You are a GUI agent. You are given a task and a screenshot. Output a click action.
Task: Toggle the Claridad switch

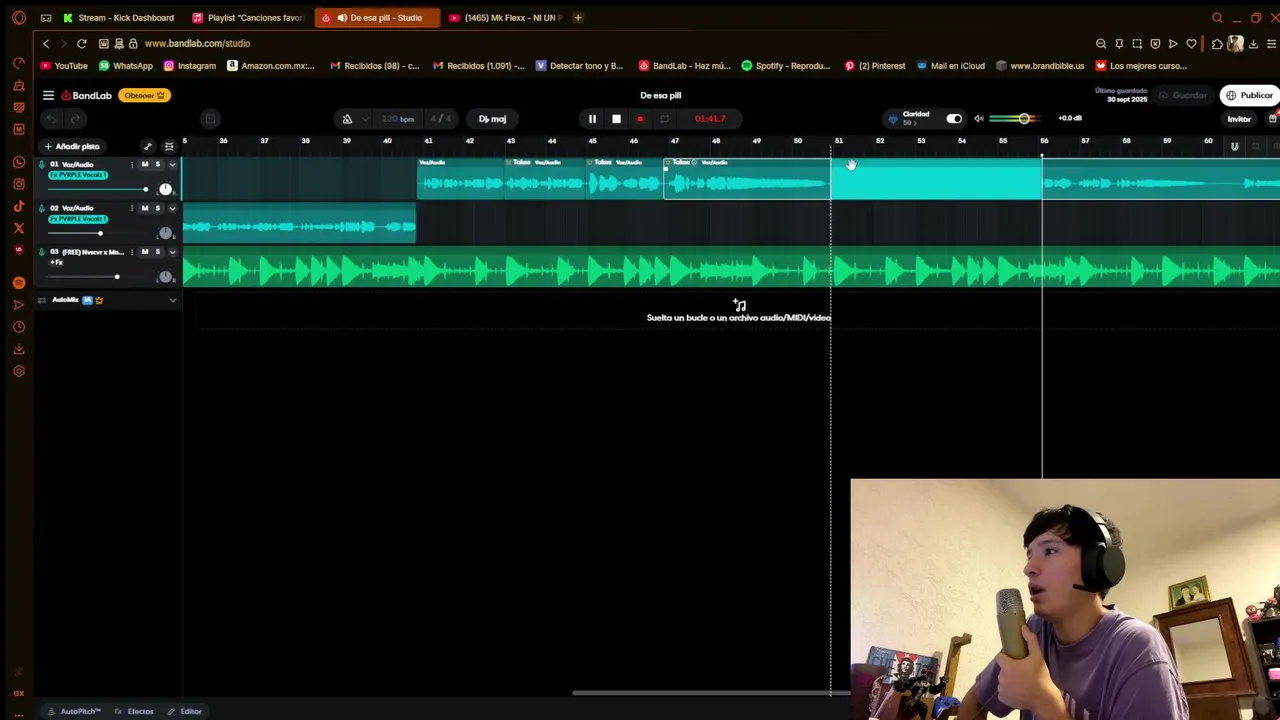tap(954, 119)
